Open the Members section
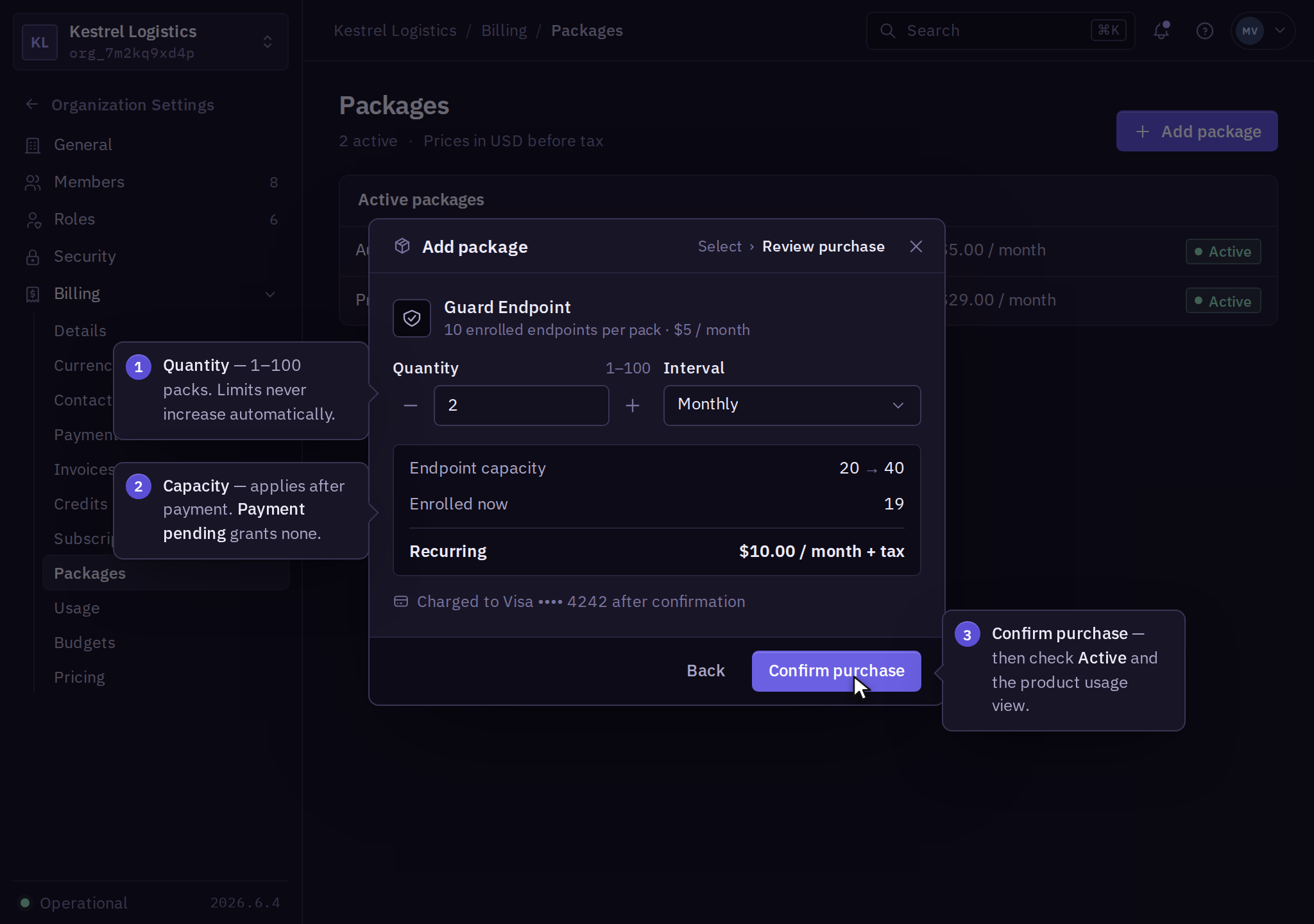The width and height of the screenshot is (1314, 924). pyautogui.click(x=151, y=182)
